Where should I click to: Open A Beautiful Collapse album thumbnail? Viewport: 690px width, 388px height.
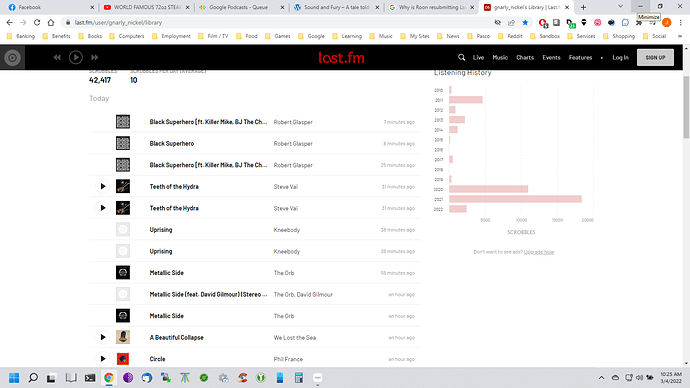123,337
